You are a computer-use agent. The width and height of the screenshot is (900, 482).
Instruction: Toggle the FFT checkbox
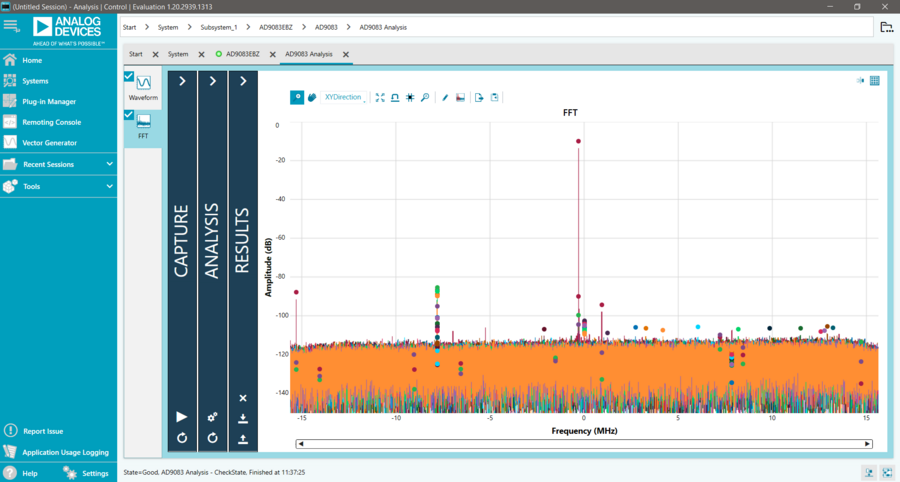(129, 115)
